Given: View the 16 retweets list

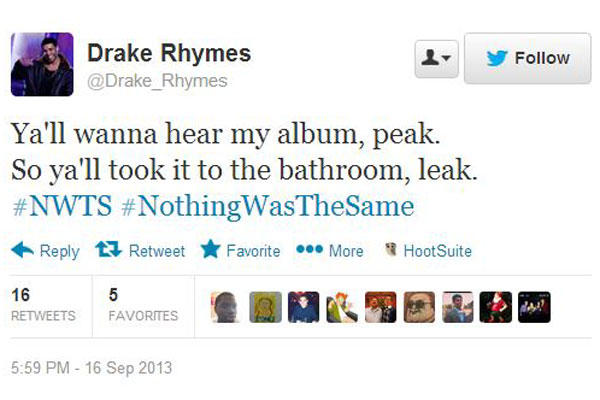Looking at the screenshot, I should [43, 305].
